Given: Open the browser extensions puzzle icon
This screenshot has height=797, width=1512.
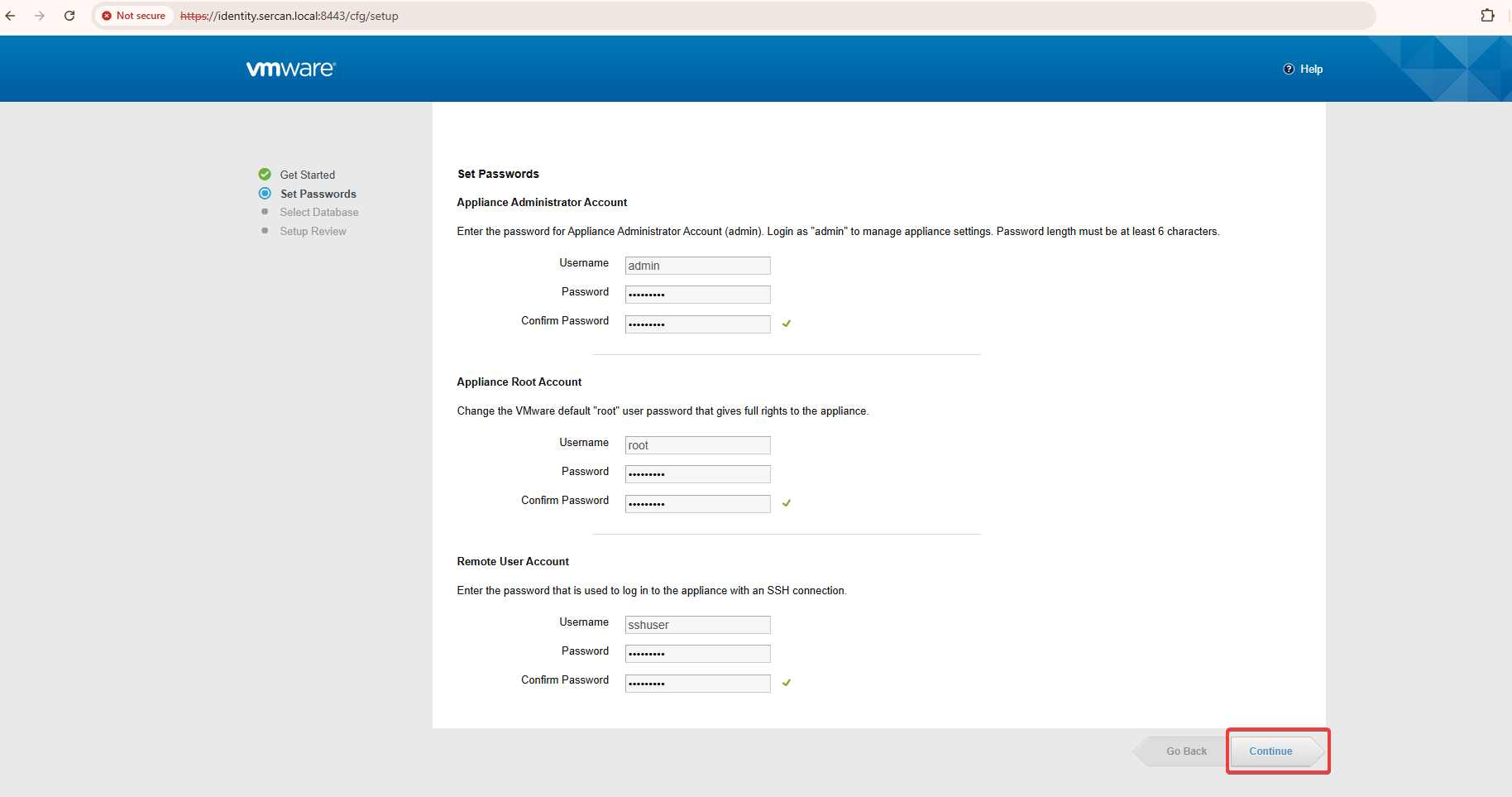Looking at the screenshot, I should tap(1487, 16).
